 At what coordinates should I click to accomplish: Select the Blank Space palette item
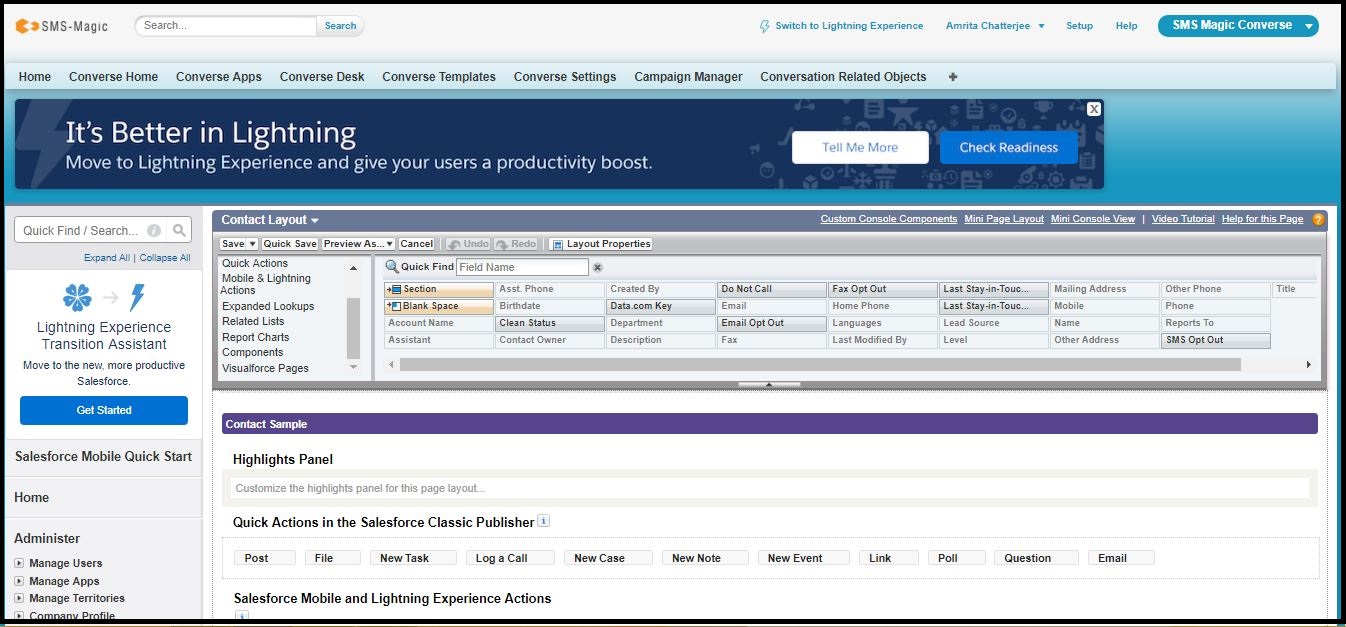[x=439, y=306]
